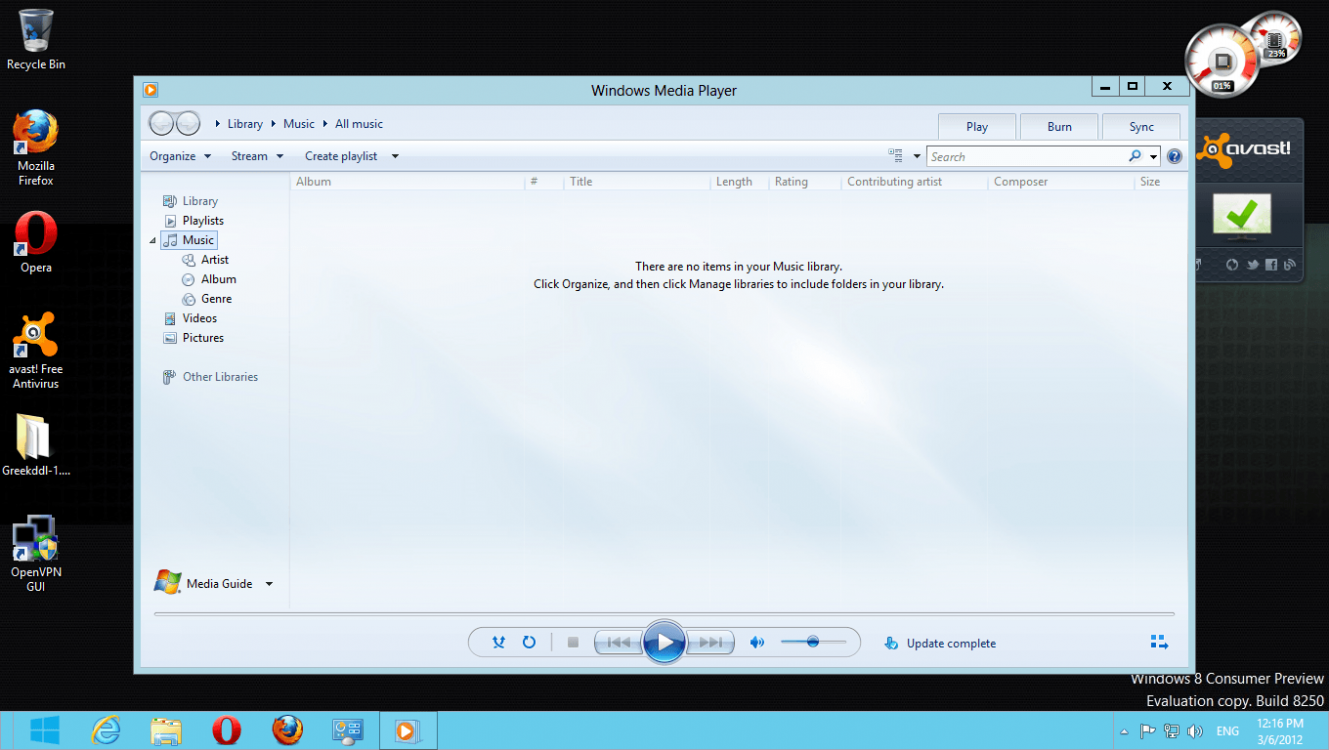The image size is (1329, 750).
Task: Expand the Create playlist dropdown arrow
Action: (395, 156)
